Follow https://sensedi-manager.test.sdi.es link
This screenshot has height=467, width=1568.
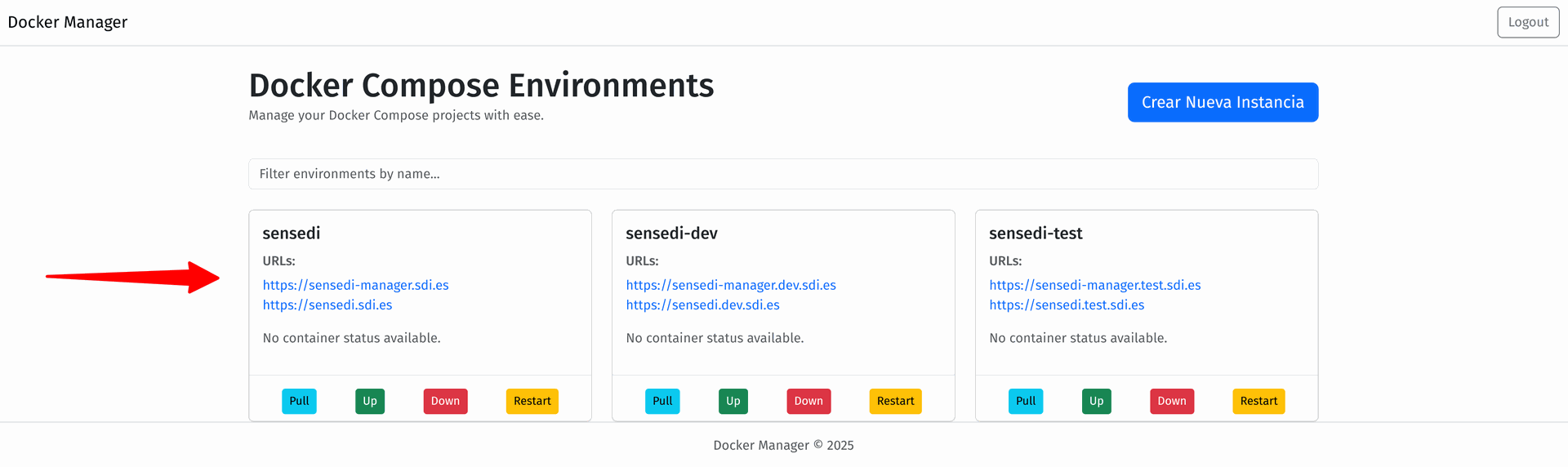click(1094, 285)
